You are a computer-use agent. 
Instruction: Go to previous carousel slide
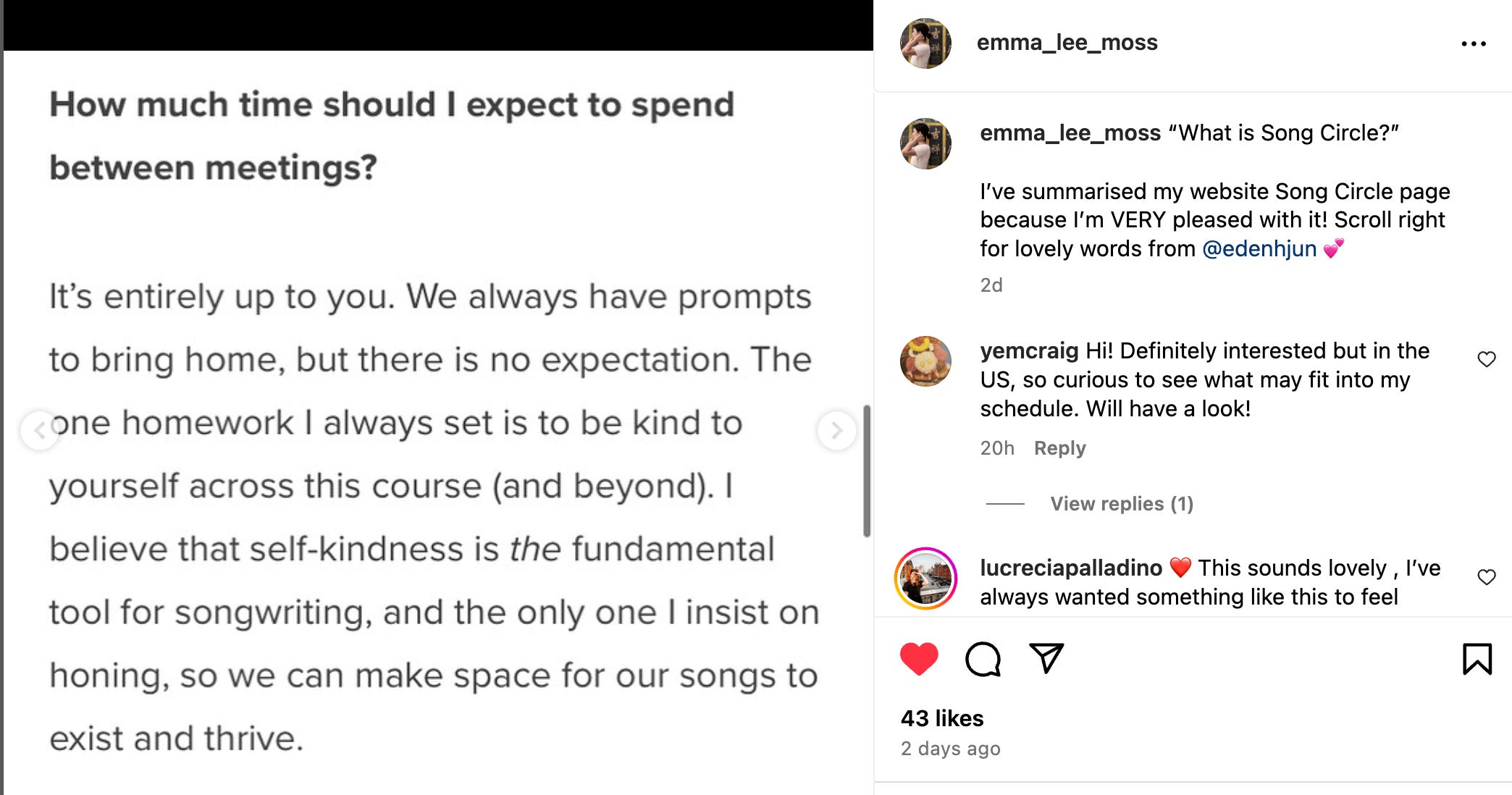click(x=40, y=431)
